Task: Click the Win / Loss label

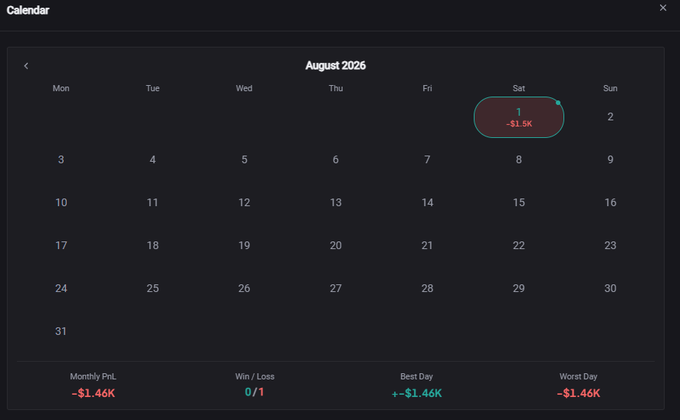Action: tap(255, 377)
